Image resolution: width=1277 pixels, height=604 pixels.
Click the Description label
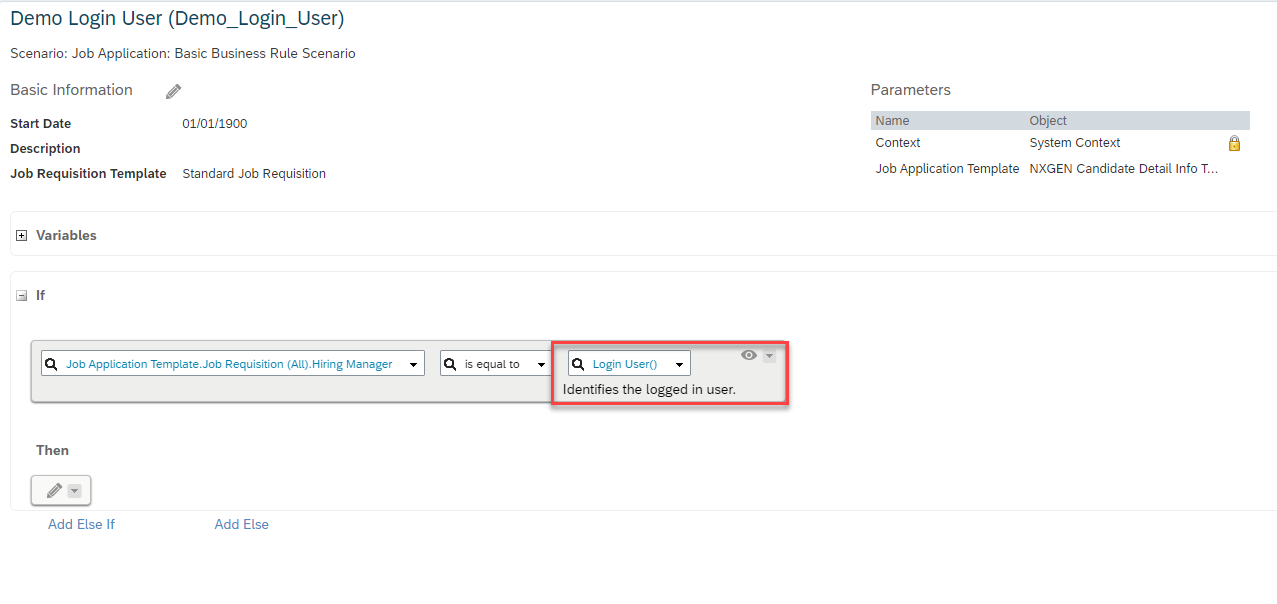pyautogui.click(x=45, y=149)
